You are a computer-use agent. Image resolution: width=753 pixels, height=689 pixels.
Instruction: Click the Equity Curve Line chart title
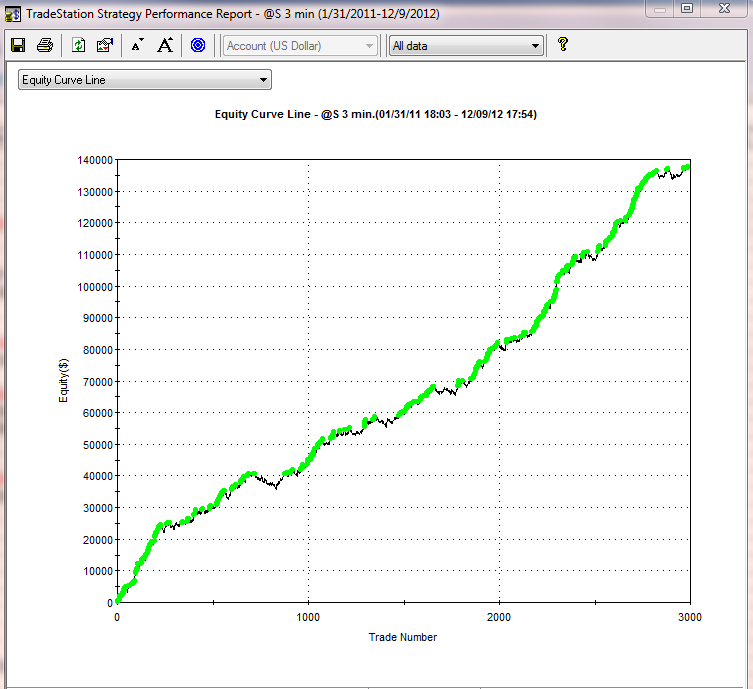click(376, 114)
